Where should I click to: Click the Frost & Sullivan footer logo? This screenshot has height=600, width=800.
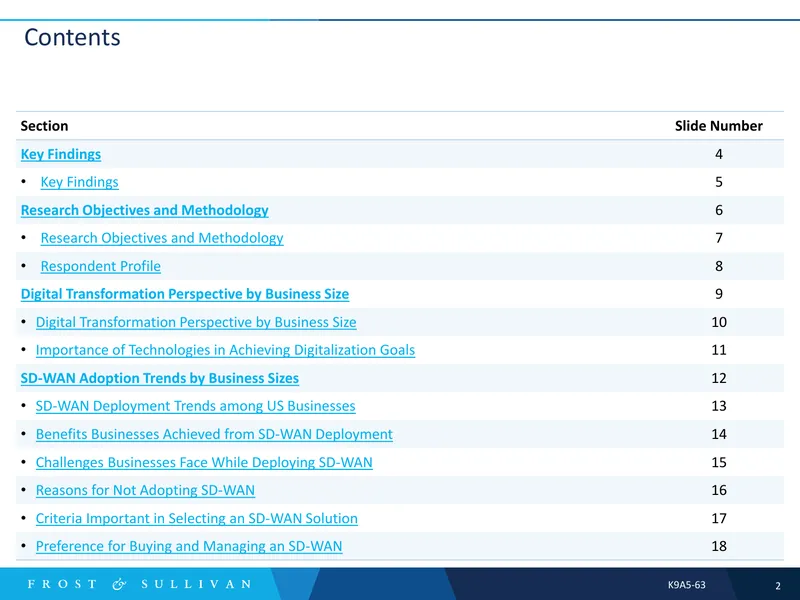[139, 584]
